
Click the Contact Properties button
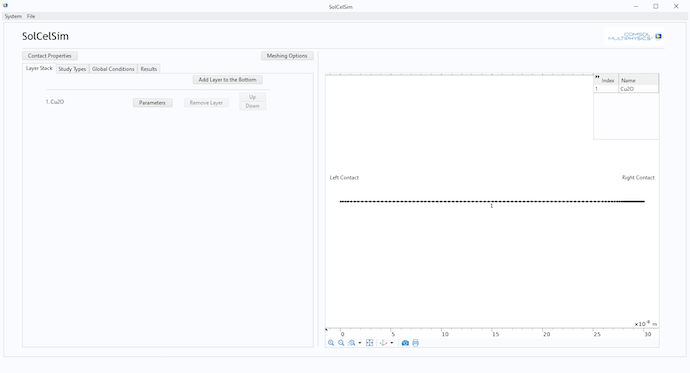(50, 56)
